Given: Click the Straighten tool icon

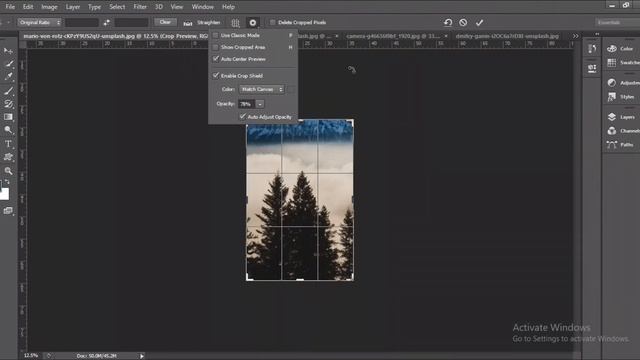Looking at the screenshot, I should [187, 23].
